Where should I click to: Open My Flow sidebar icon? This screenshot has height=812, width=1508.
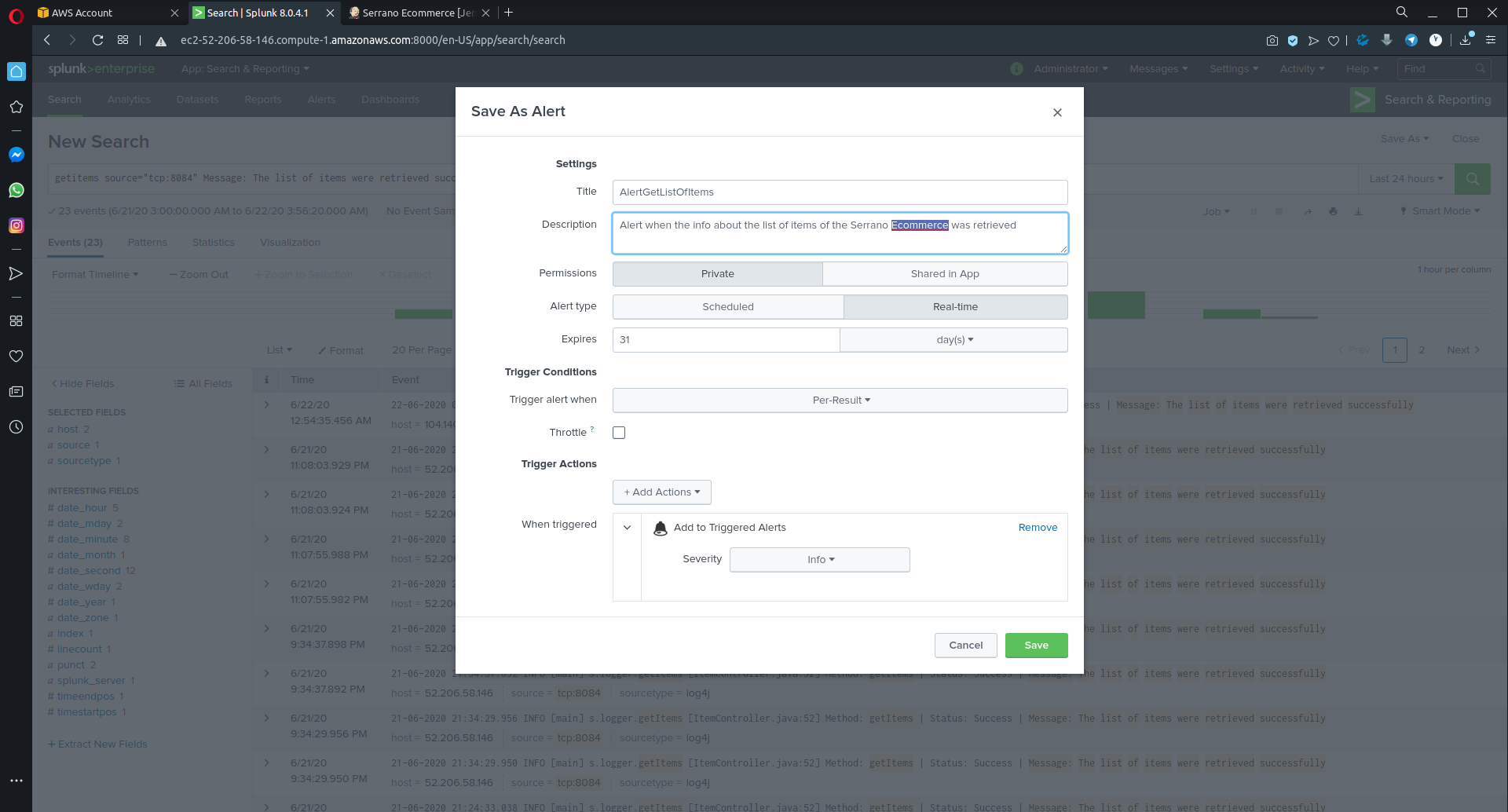point(16,273)
